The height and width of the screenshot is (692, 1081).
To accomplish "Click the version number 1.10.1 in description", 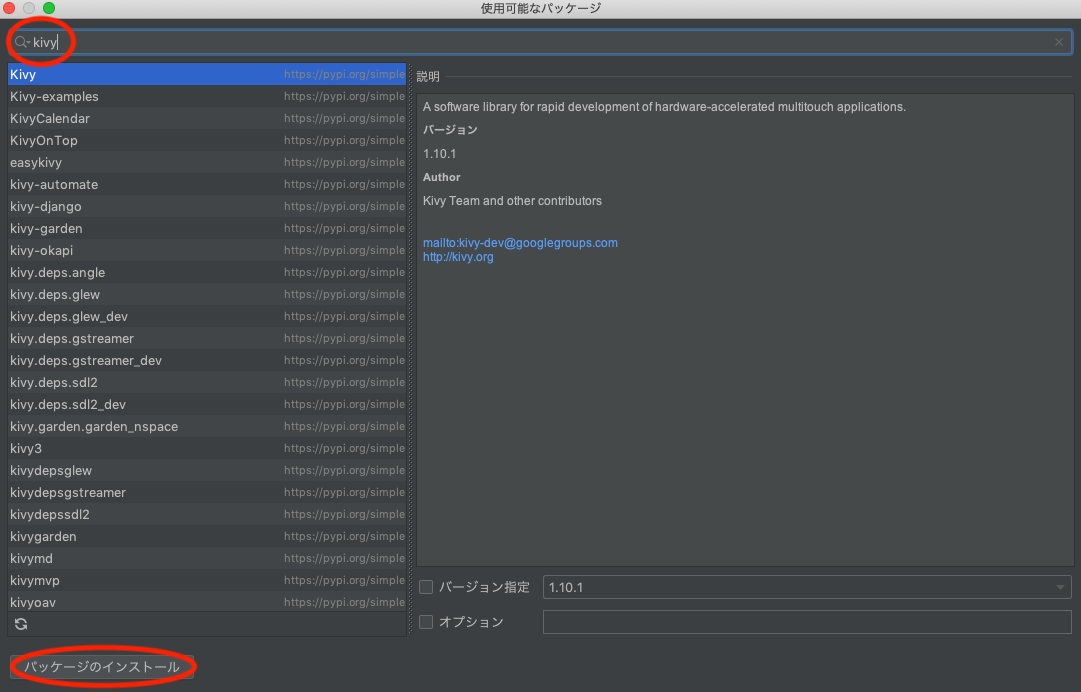I will coord(440,154).
